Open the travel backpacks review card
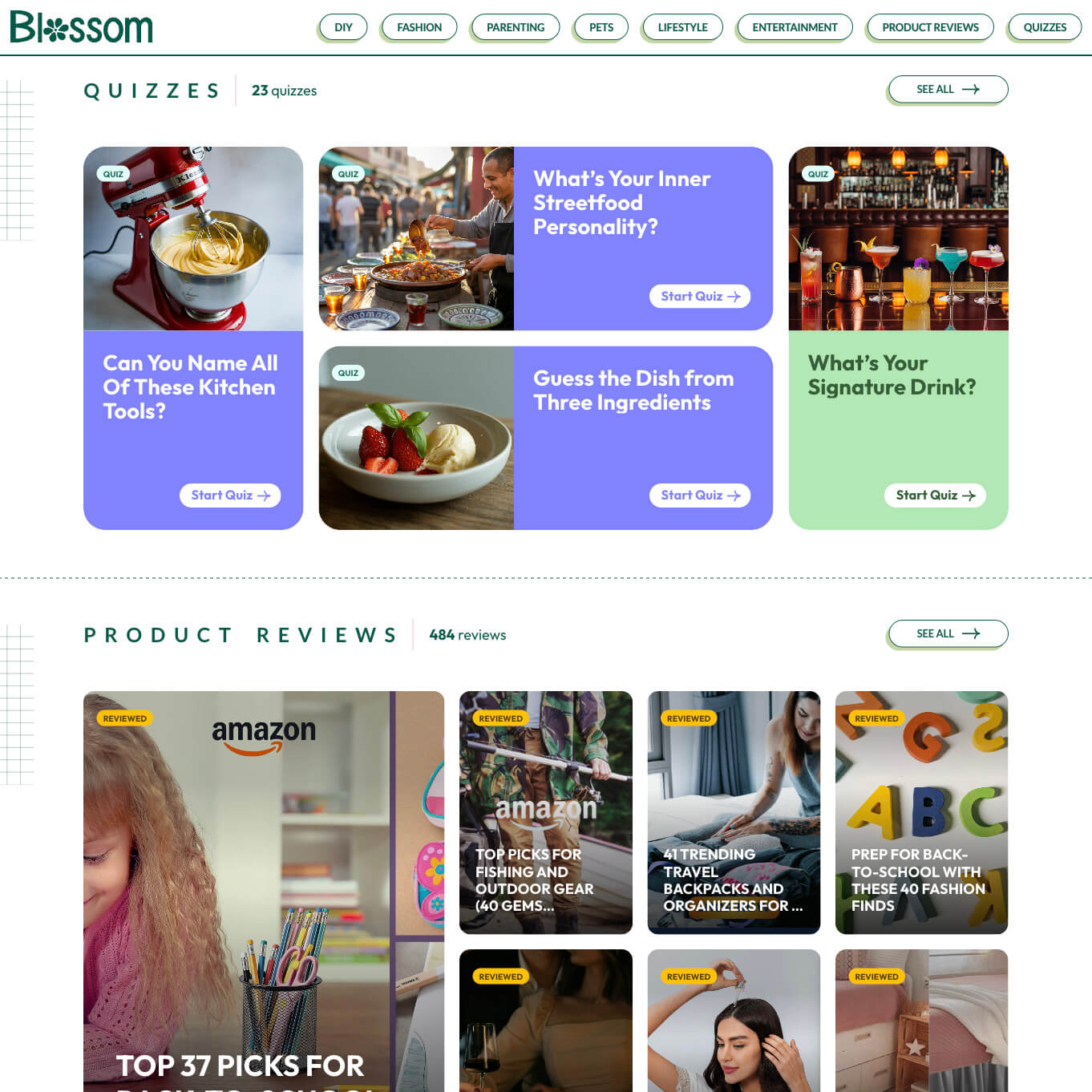The width and height of the screenshot is (1092, 1092). tap(734, 812)
